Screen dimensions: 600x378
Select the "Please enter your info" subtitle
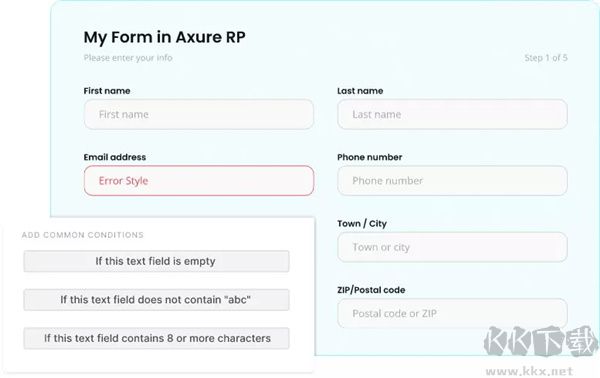tap(128, 58)
